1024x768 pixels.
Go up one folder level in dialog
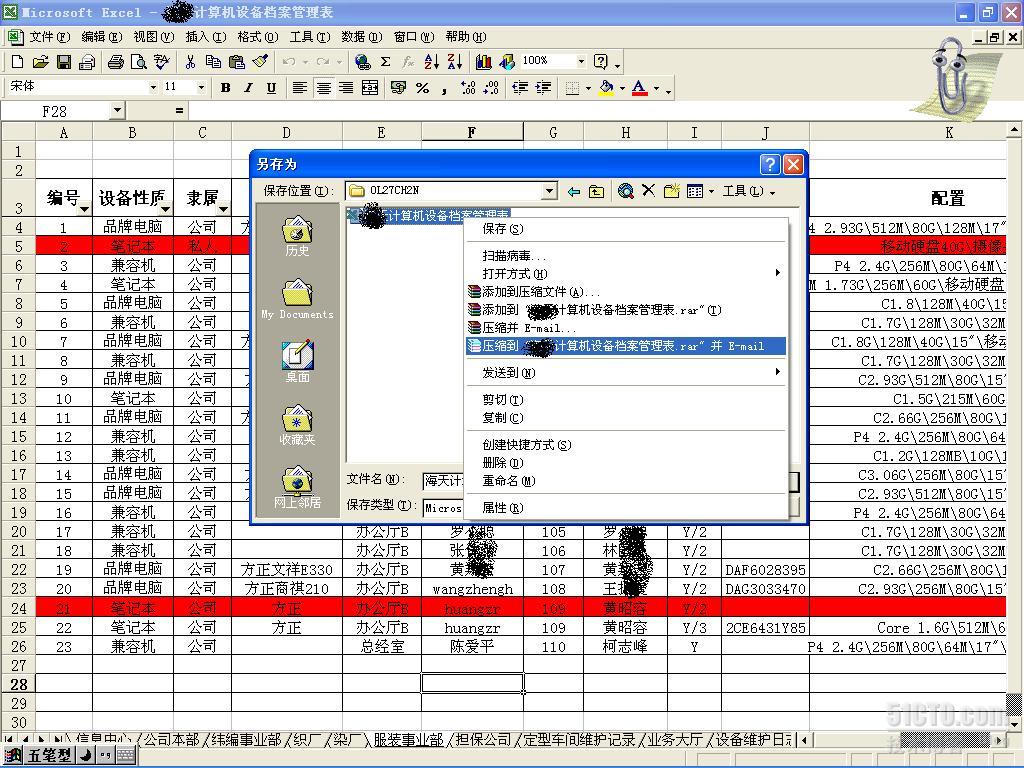[596, 191]
